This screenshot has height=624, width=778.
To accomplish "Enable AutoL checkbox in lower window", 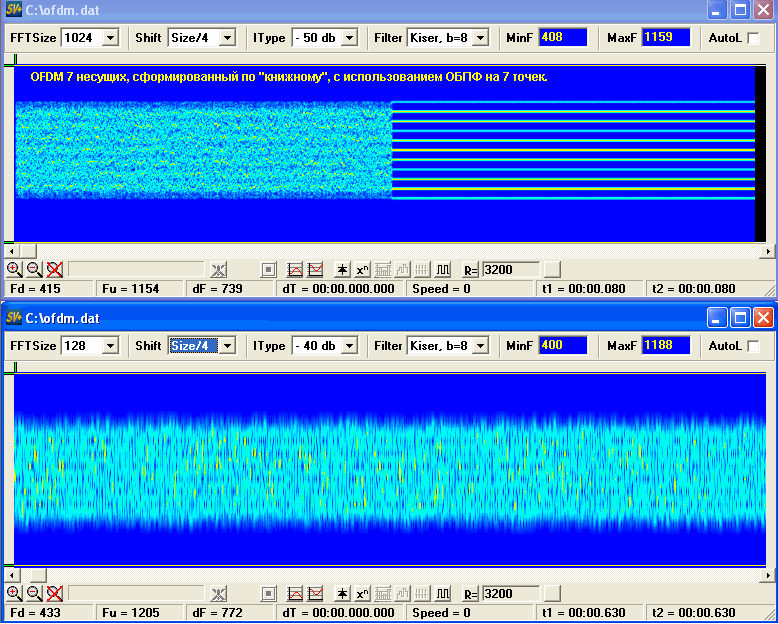I will (x=753, y=346).
